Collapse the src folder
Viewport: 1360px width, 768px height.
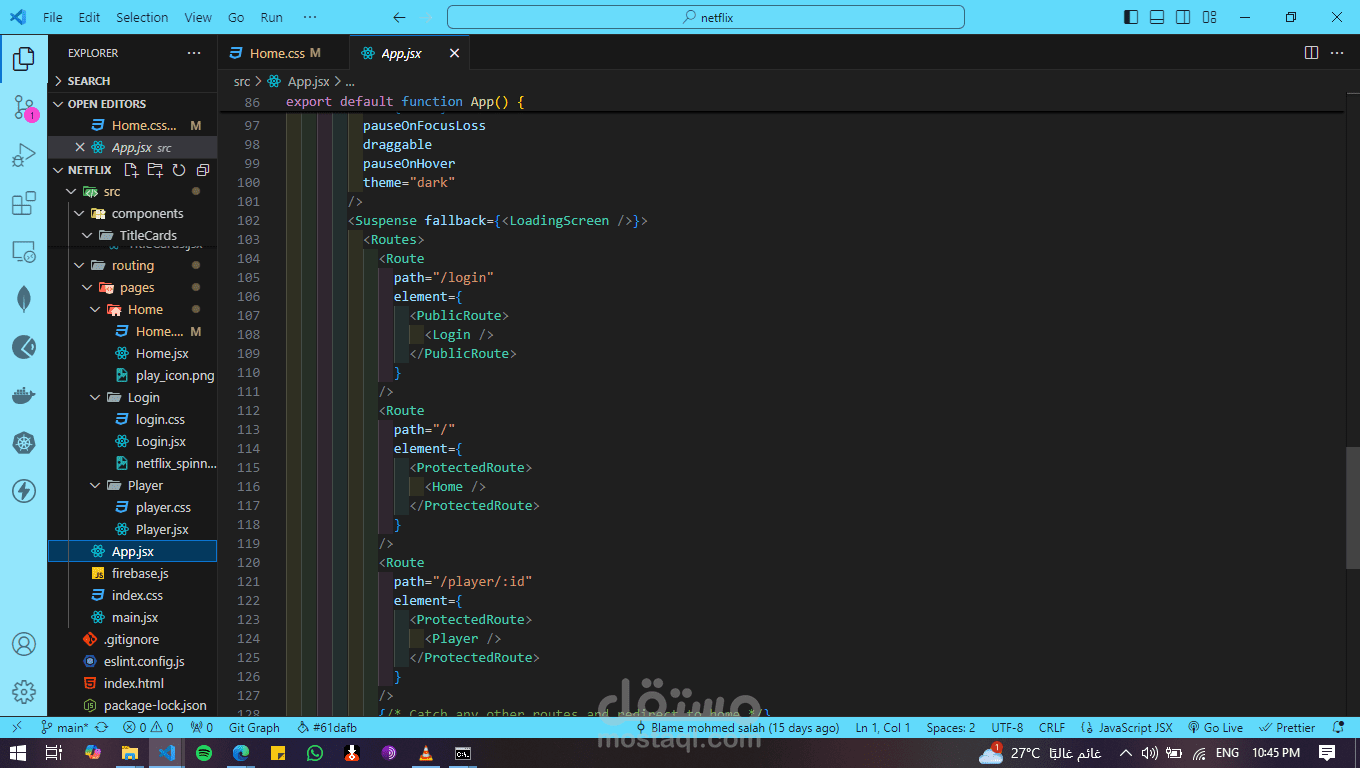[111, 191]
